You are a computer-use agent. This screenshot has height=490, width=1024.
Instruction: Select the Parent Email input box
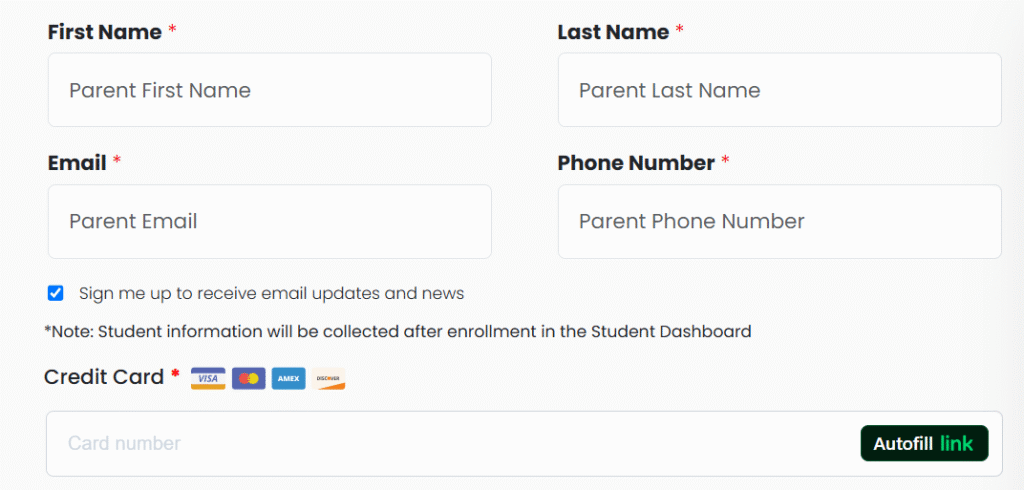(x=269, y=221)
